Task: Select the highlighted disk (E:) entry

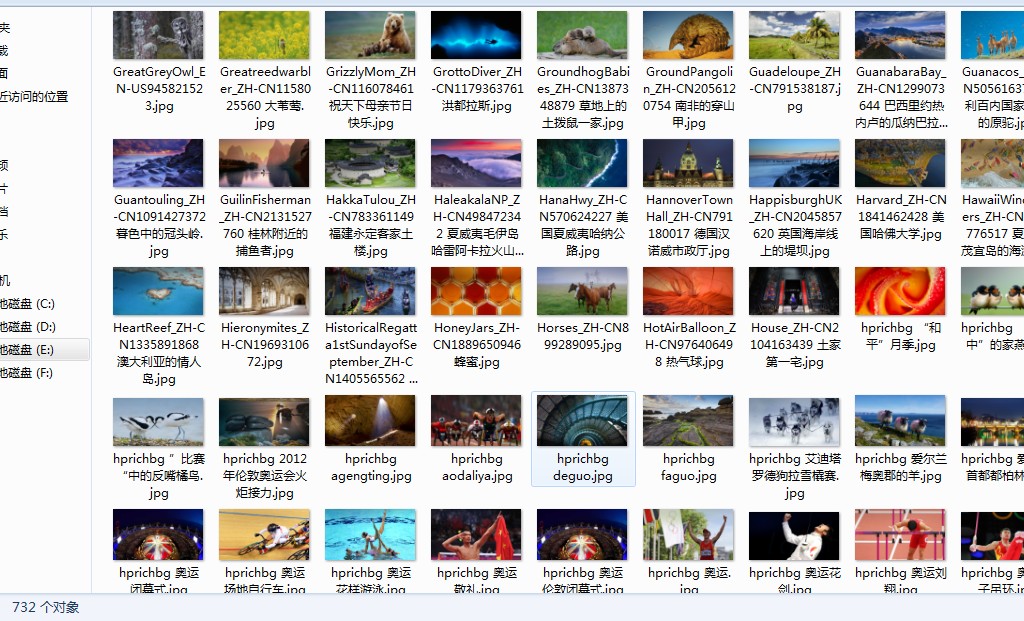Action: point(27,349)
